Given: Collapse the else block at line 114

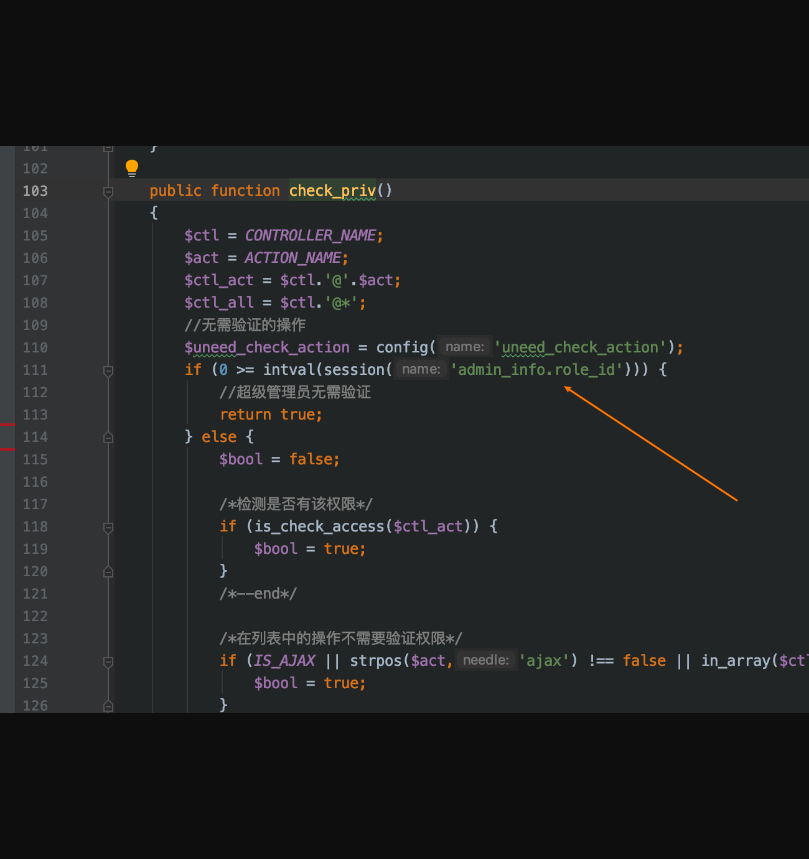Looking at the screenshot, I should point(108,437).
